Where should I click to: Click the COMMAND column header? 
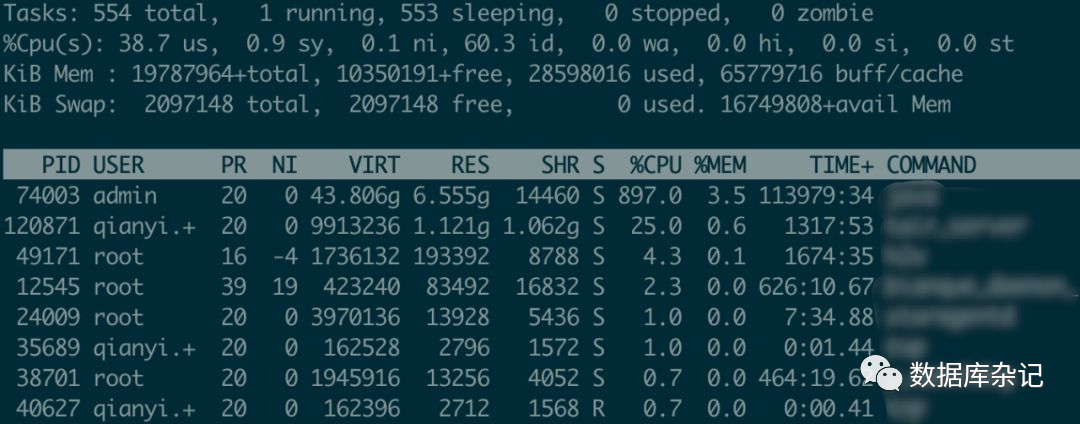pyautogui.click(x=931, y=165)
